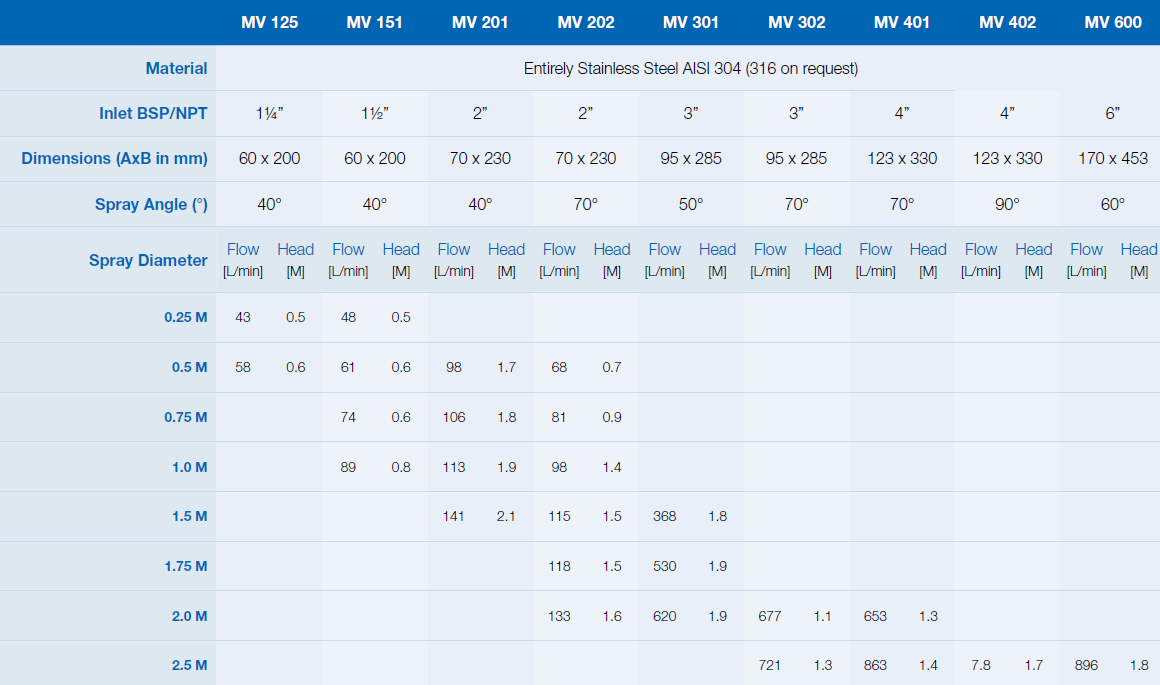Click the Material row label
This screenshot has width=1160, height=685.
(x=176, y=68)
